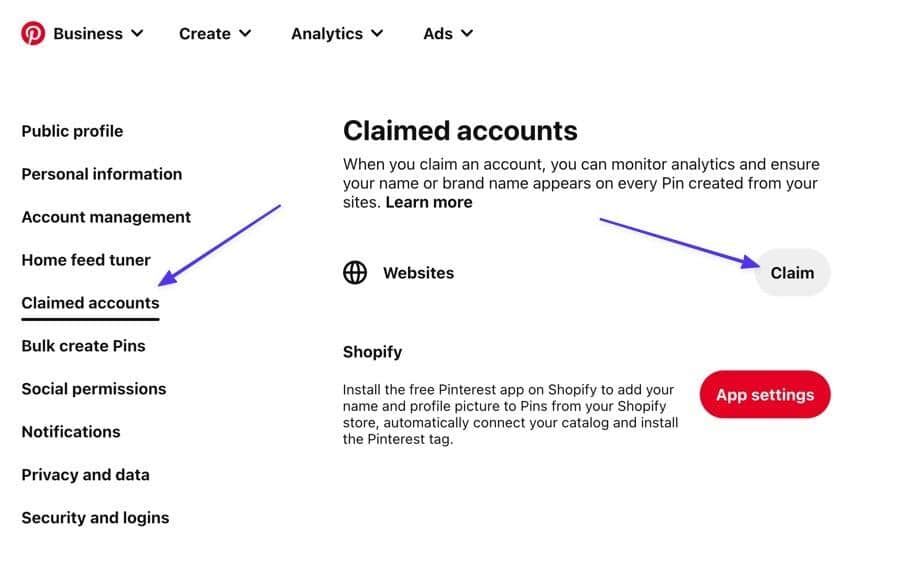Image resolution: width=906 pixels, height=563 pixels.
Task: Click the Claim button for Websites
Action: click(x=792, y=273)
